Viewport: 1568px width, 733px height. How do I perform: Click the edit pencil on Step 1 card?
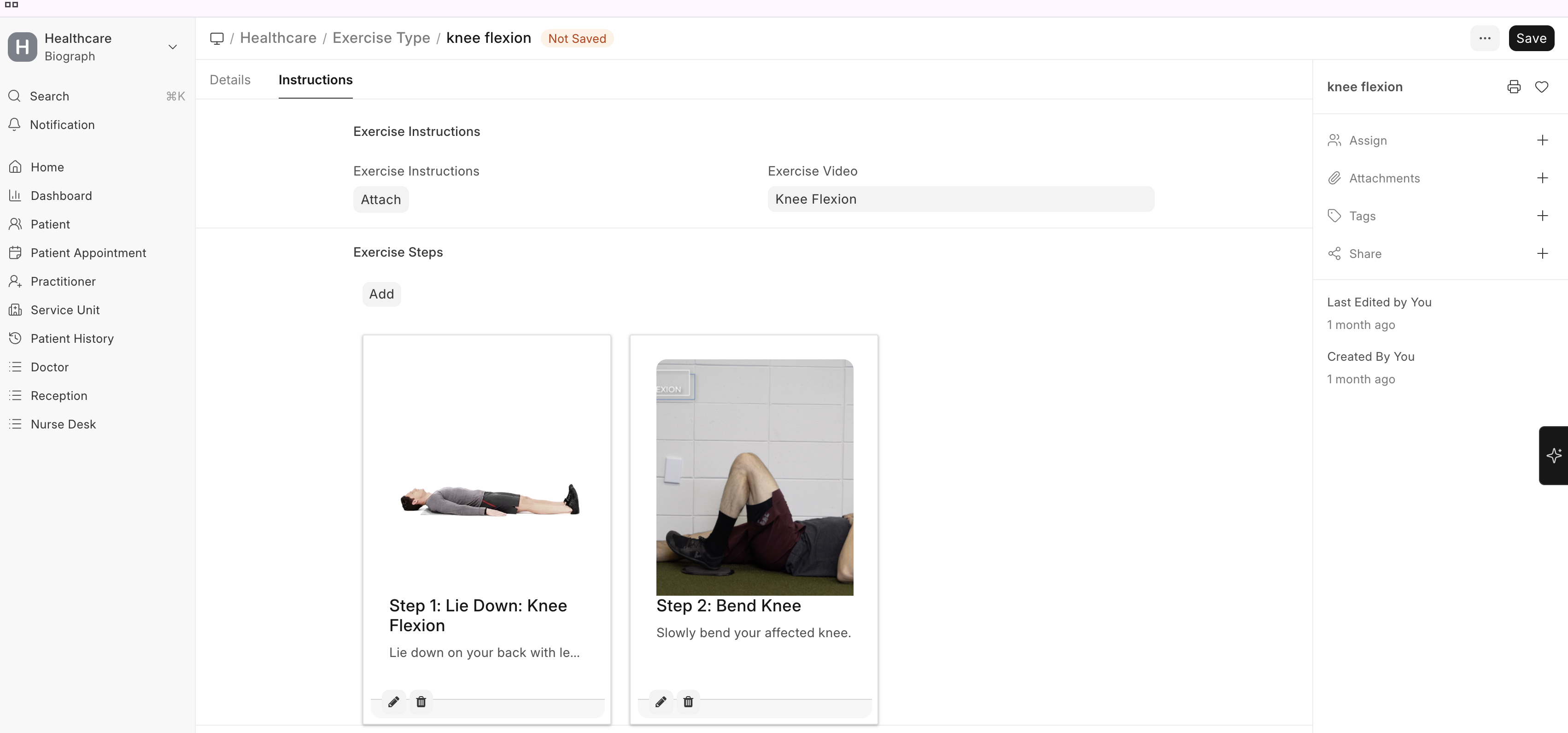click(393, 701)
